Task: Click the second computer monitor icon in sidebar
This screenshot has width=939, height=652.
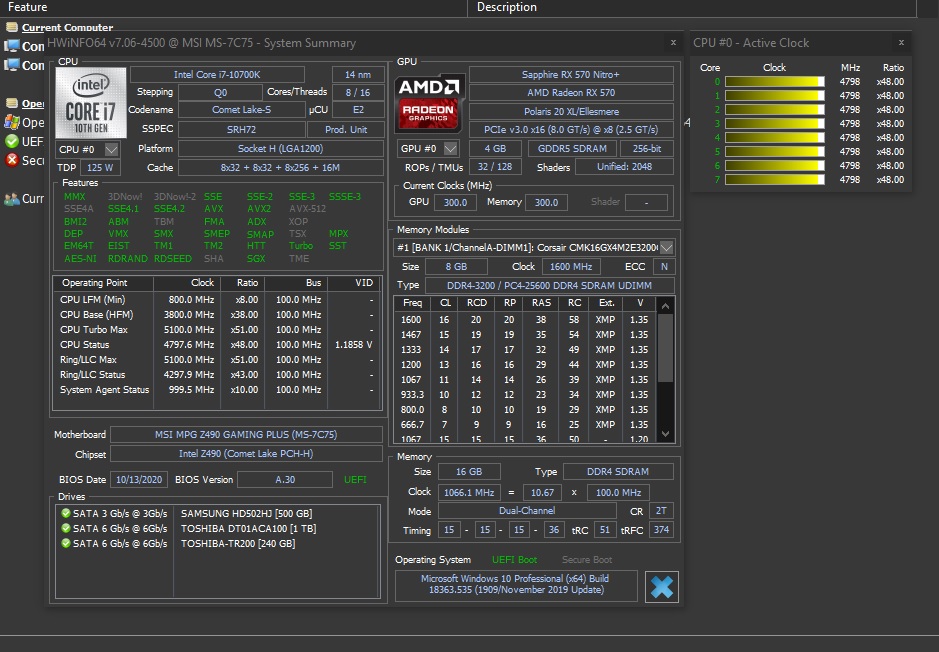Action: click(x=11, y=65)
